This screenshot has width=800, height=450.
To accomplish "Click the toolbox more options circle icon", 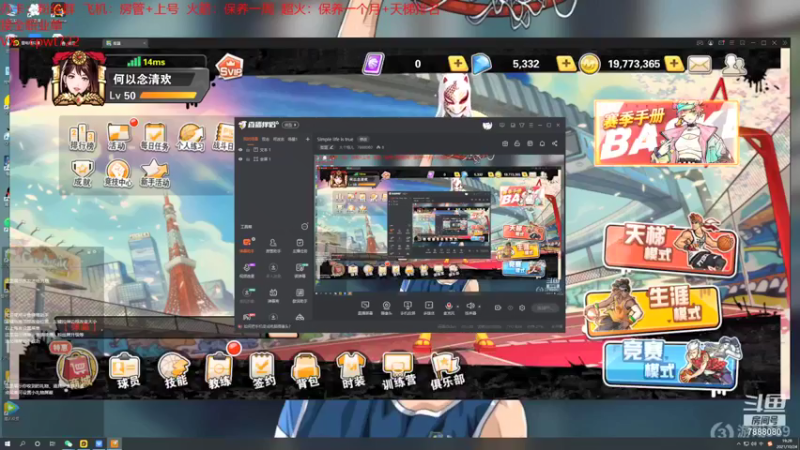I will [x=305, y=226].
